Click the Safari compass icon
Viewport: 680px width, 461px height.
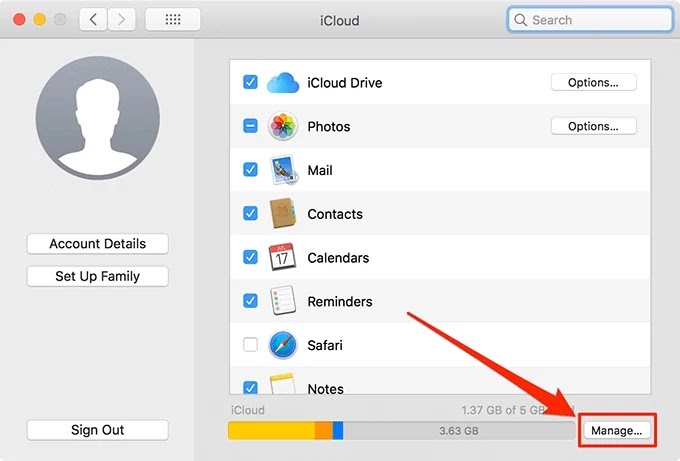(283, 345)
